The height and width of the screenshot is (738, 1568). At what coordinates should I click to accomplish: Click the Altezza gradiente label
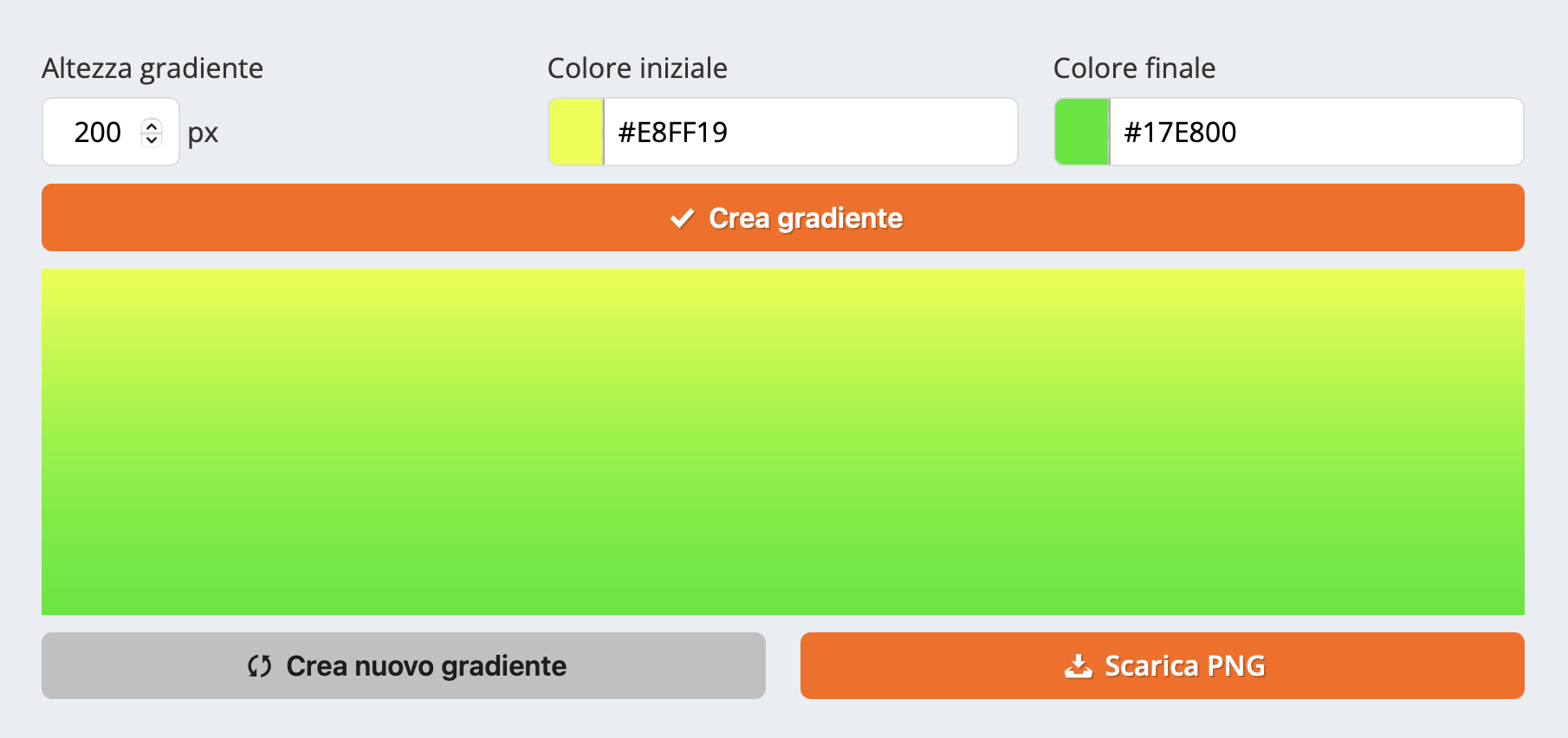click(x=152, y=68)
